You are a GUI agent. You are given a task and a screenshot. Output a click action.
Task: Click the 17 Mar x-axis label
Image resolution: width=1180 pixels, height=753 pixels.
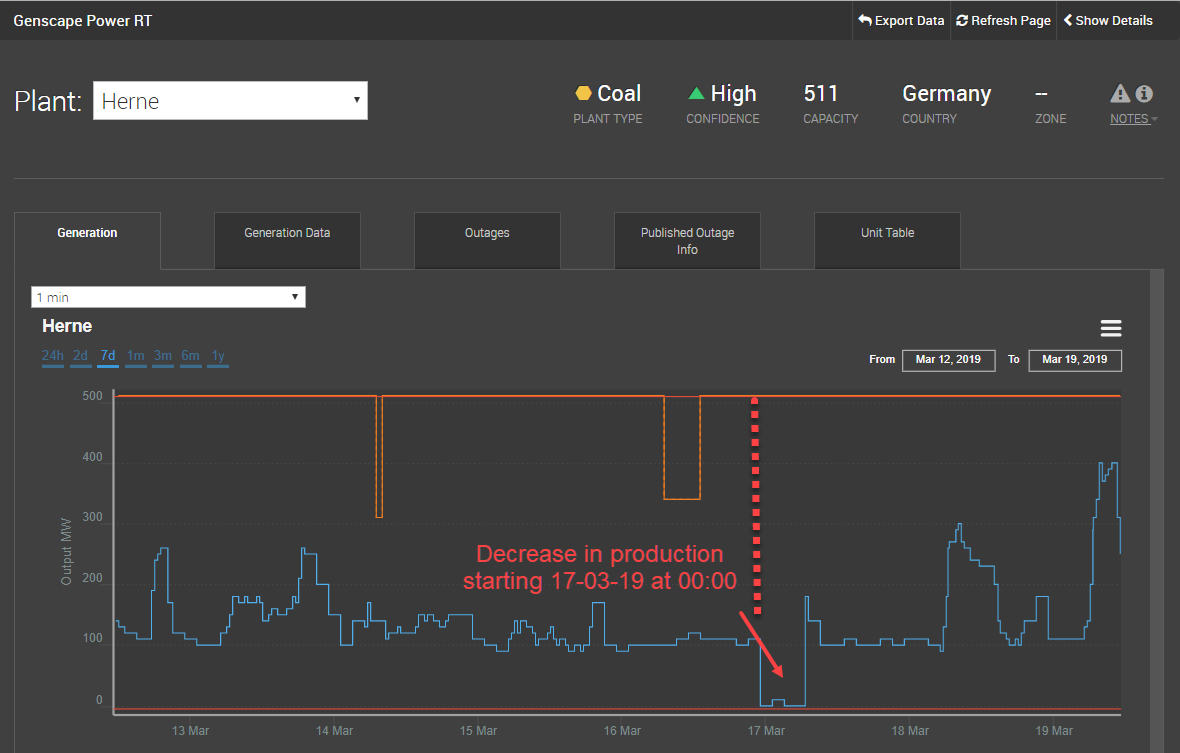click(x=766, y=730)
